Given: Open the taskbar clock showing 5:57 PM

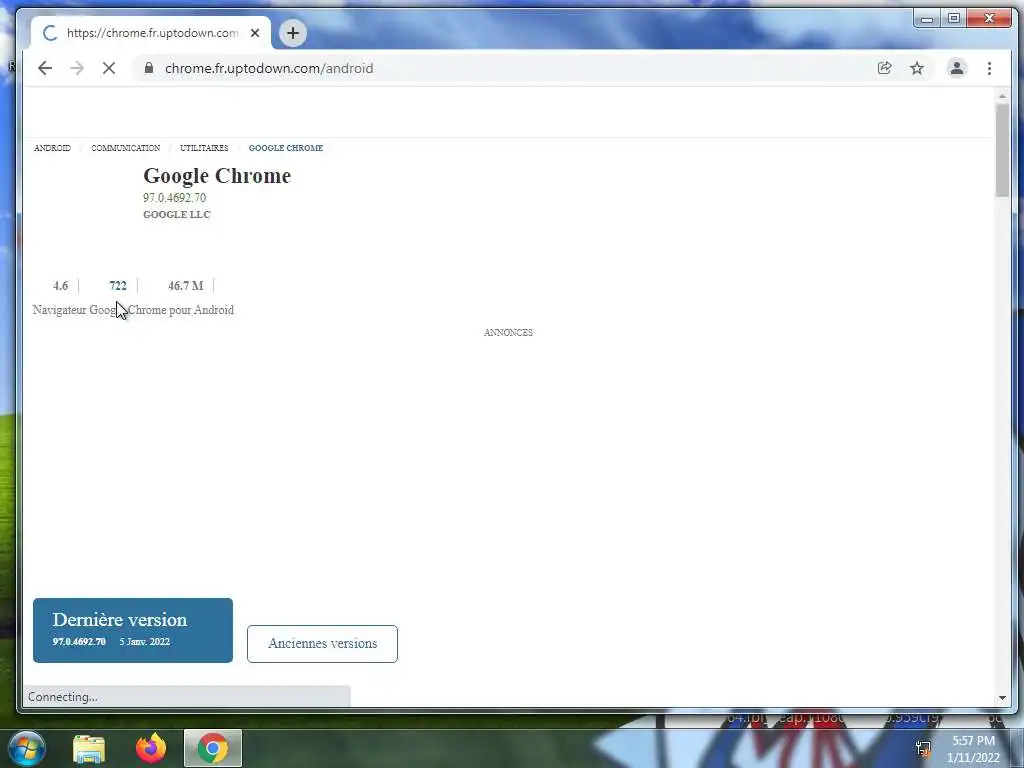Looking at the screenshot, I should (x=973, y=749).
